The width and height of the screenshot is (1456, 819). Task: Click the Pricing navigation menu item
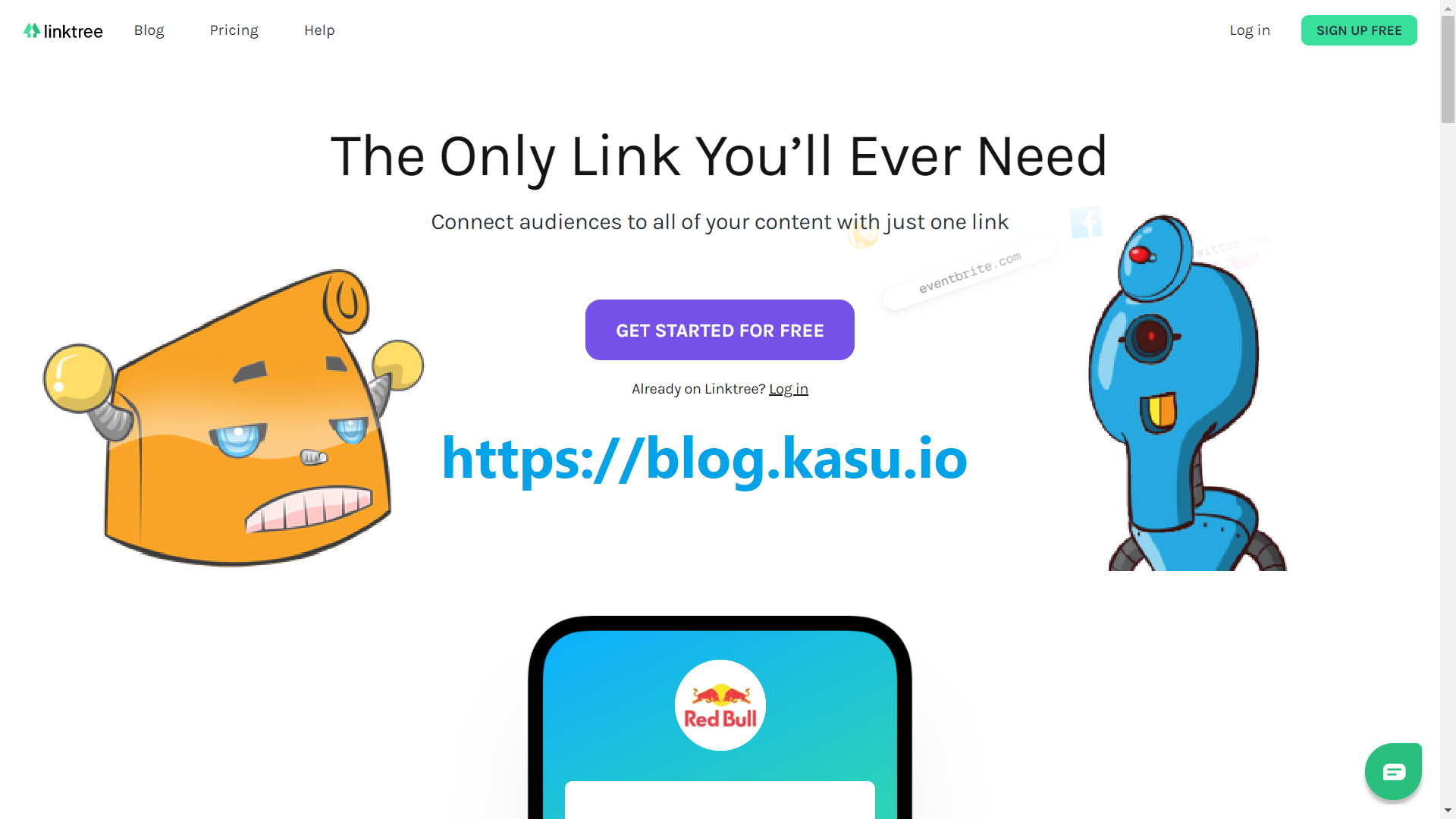tap(233, 30)
